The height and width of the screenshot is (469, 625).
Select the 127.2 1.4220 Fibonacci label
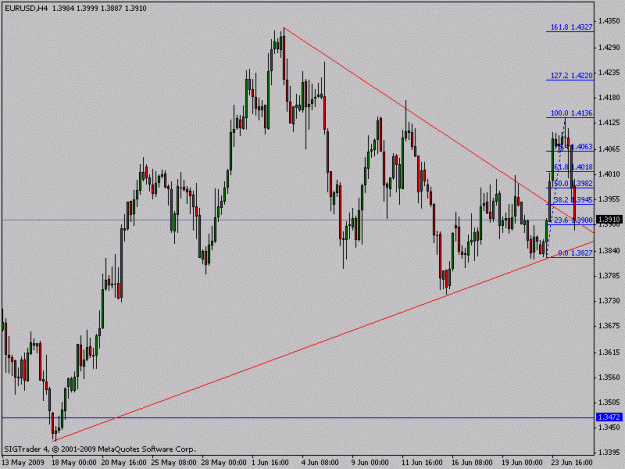tap(571, 76)
